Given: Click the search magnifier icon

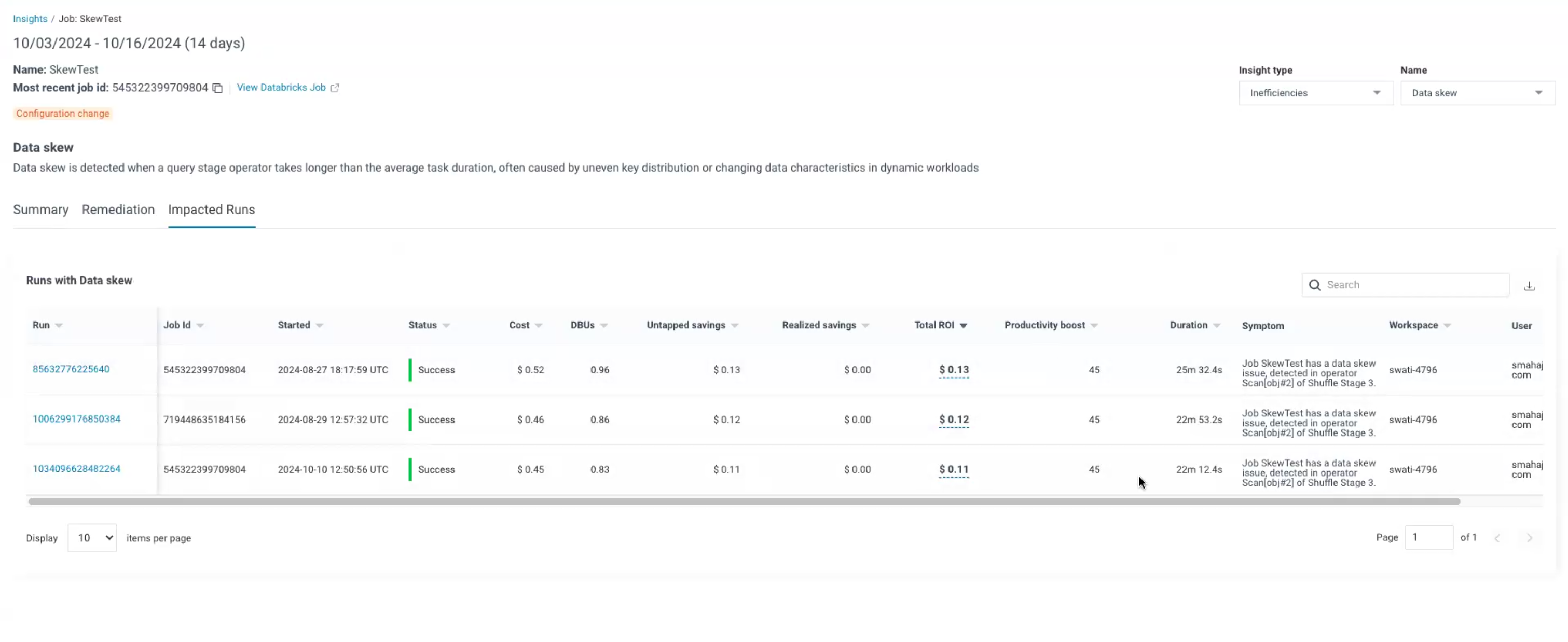Looking at the screenshot, I should click(1314, 285).
